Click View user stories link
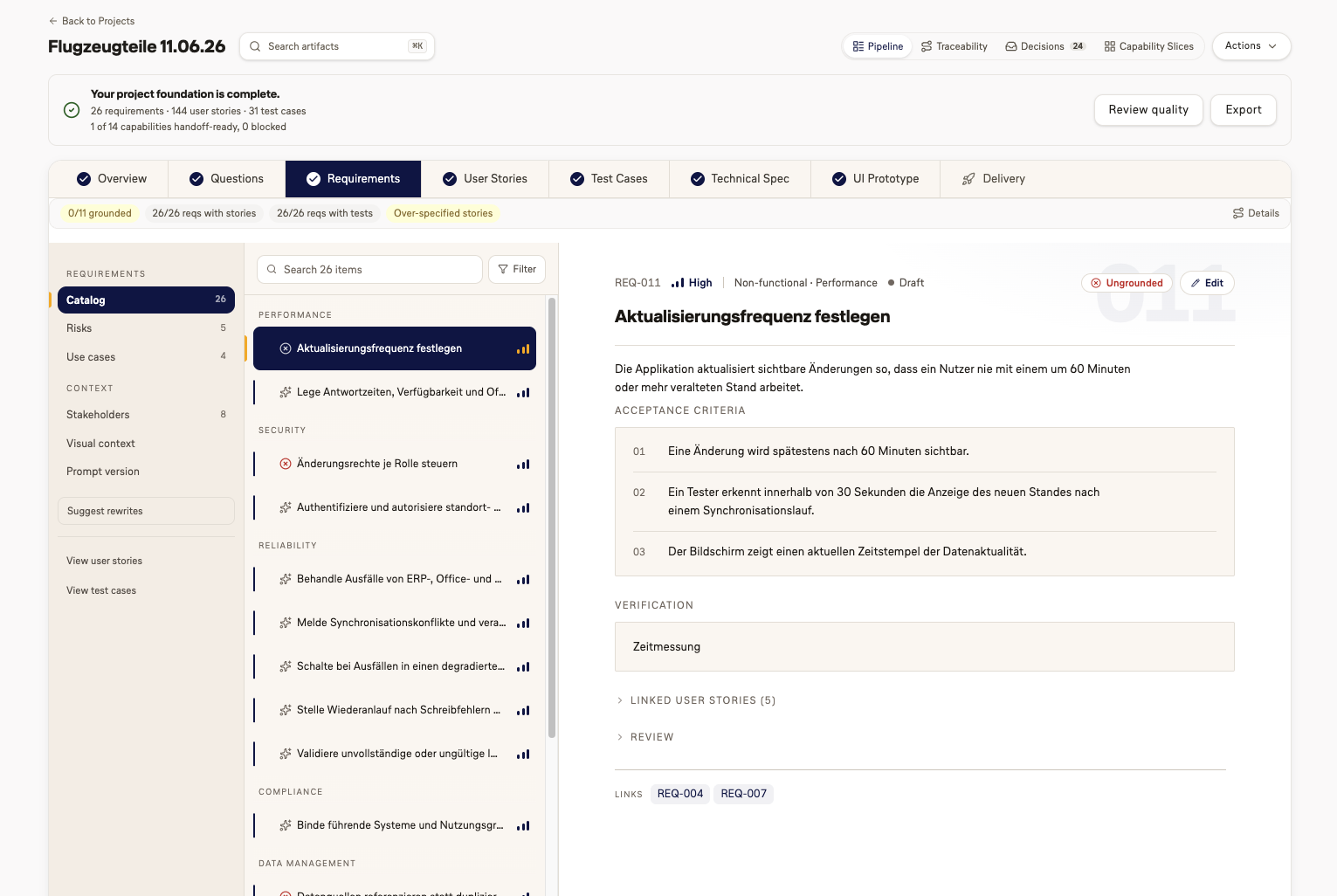 [104, 561]
